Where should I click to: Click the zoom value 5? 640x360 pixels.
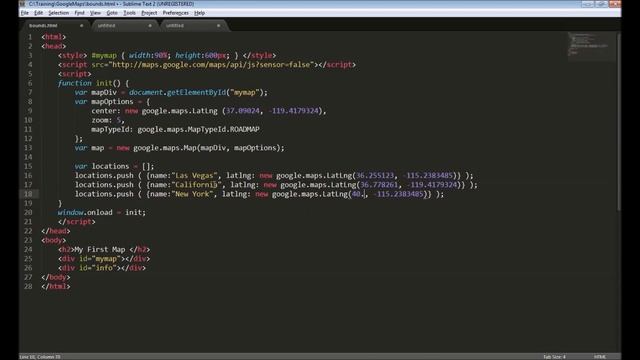[119, 120]
